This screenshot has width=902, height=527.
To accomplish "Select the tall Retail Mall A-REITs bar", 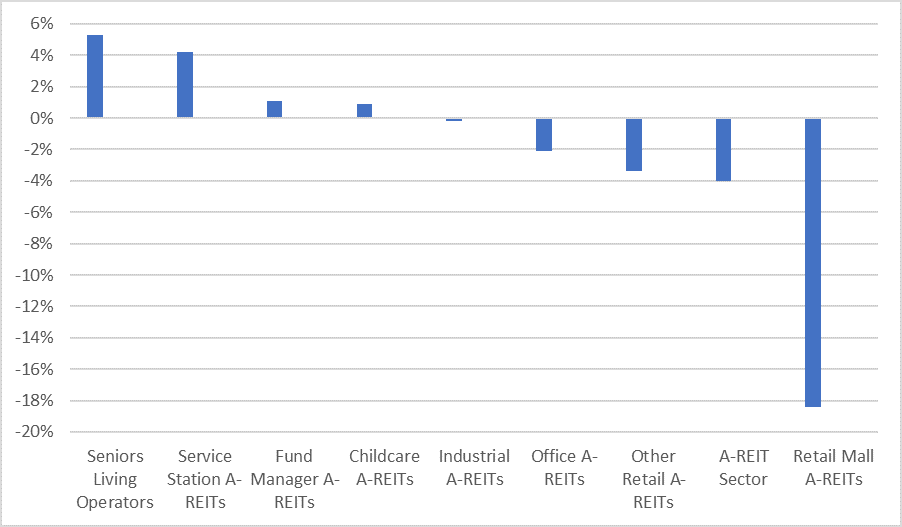I will (x=813, y=262).
